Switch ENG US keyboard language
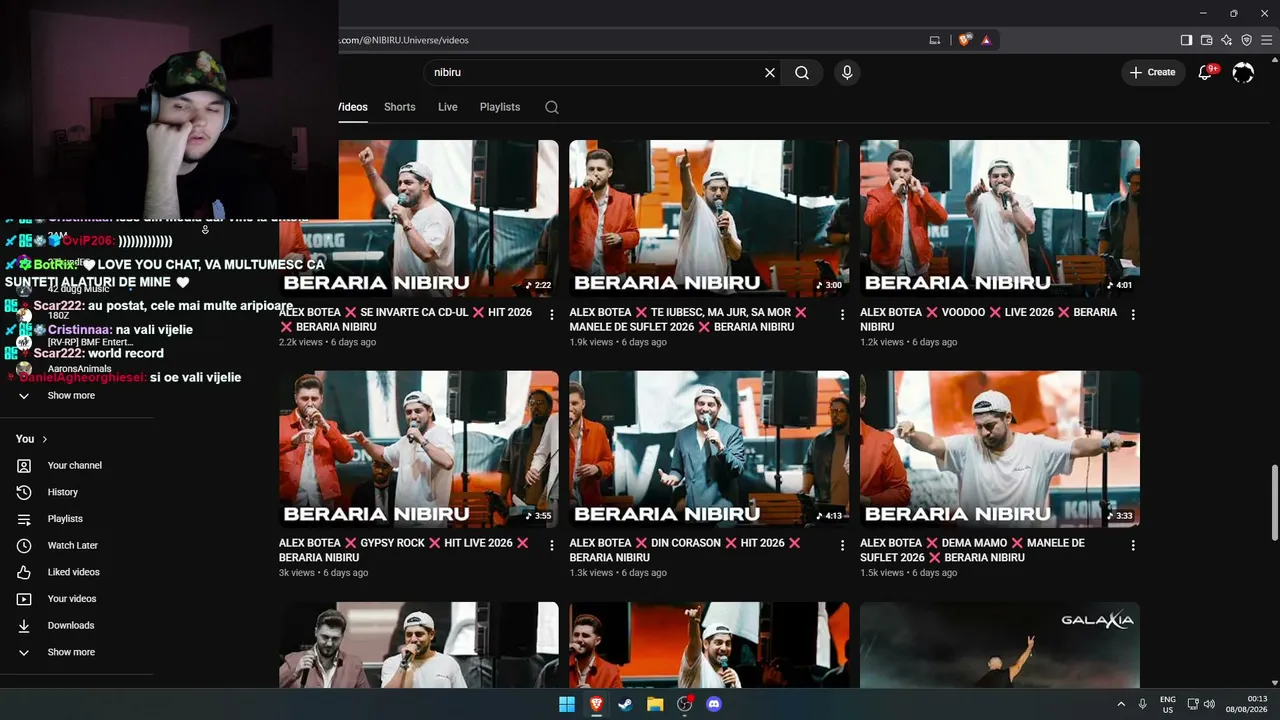1280x720 pixels. (x=1167, y=704)
